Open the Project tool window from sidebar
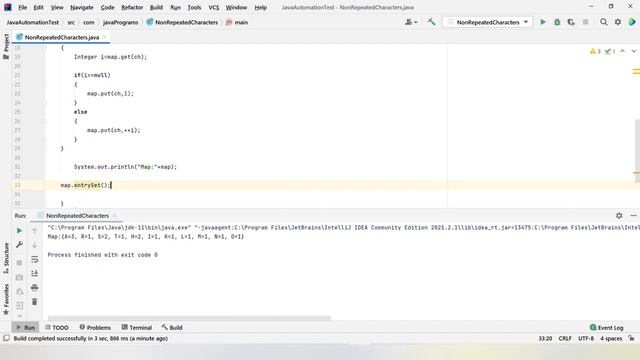 coord(6,46)
